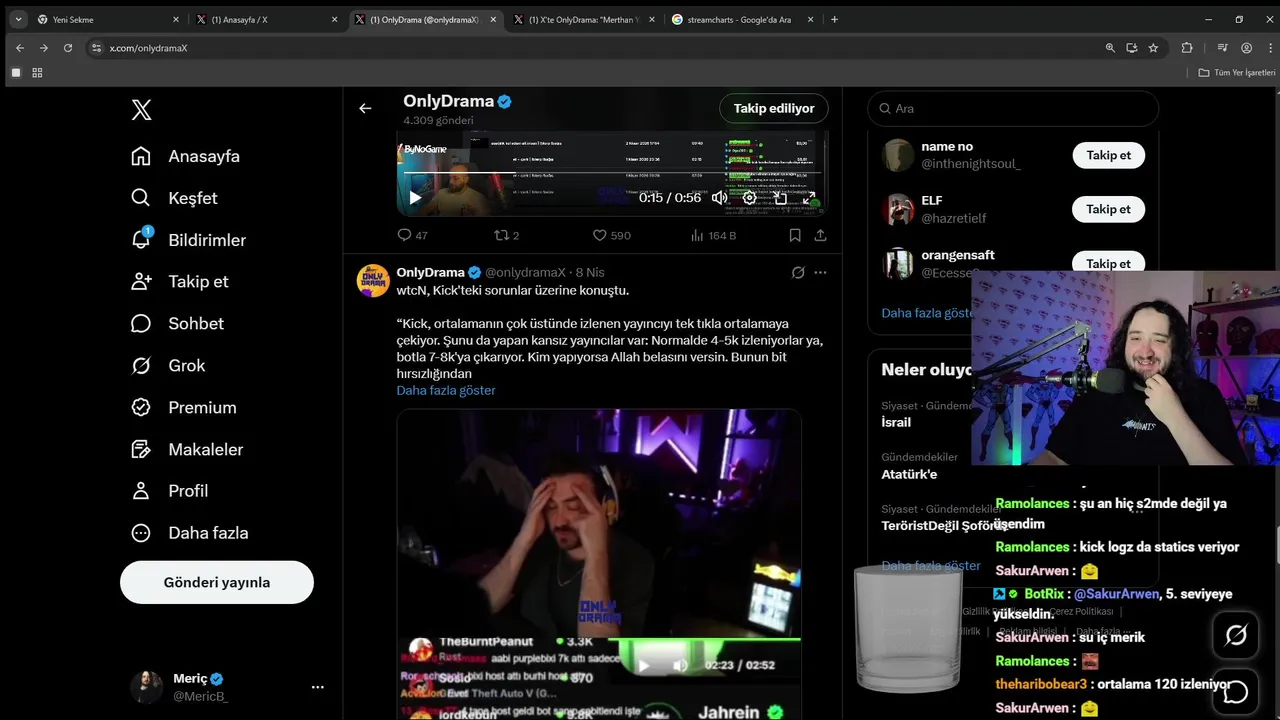1280x720 pixels.
Task: Click the first video's picture-in-picture icon
Action: [x=780, y=197]
